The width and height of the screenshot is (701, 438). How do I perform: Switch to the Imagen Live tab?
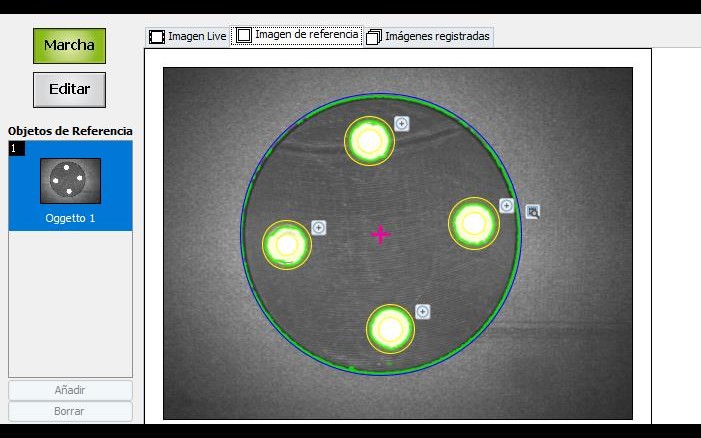[x=187, y=36]
